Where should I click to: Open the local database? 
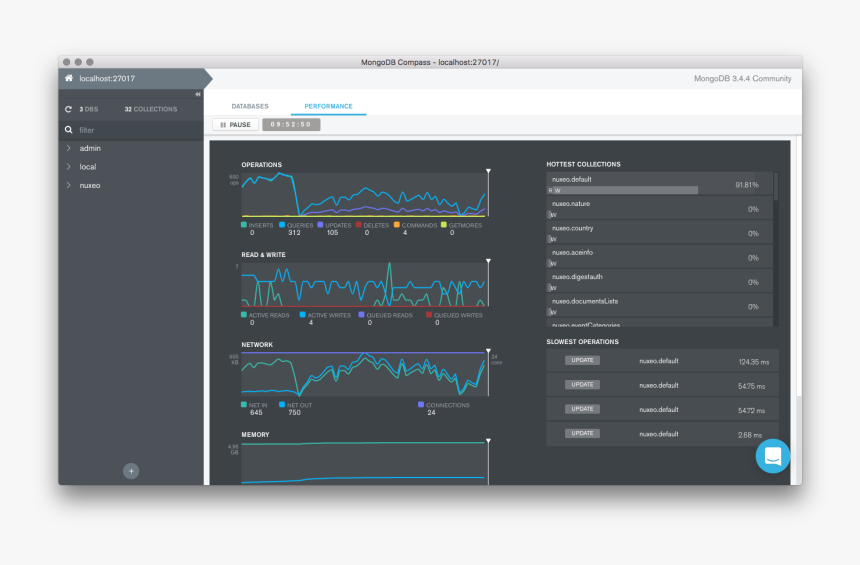tap(88, 167)
